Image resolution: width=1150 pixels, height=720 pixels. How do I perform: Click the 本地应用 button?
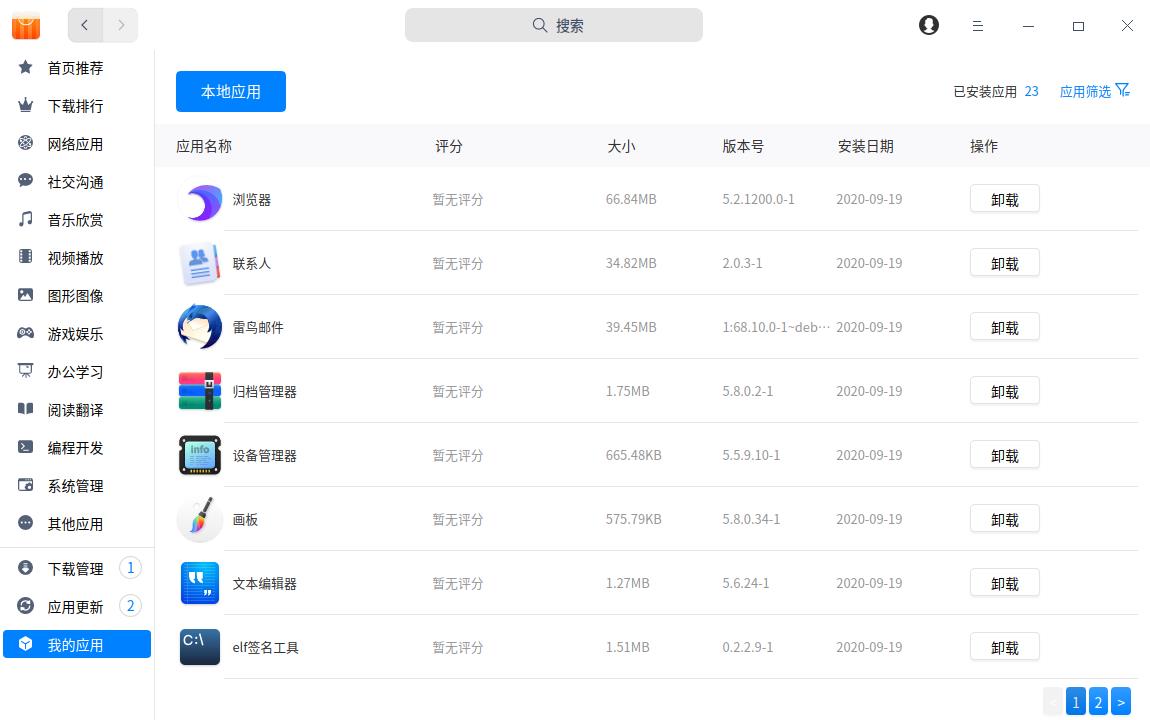[x=231, y=92]
